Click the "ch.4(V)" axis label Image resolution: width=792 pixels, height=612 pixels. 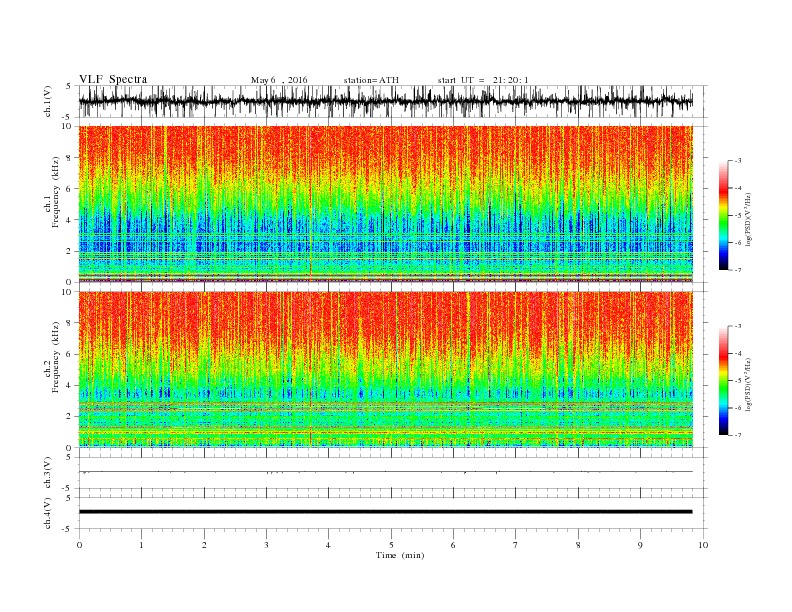[x=48, y=513]
